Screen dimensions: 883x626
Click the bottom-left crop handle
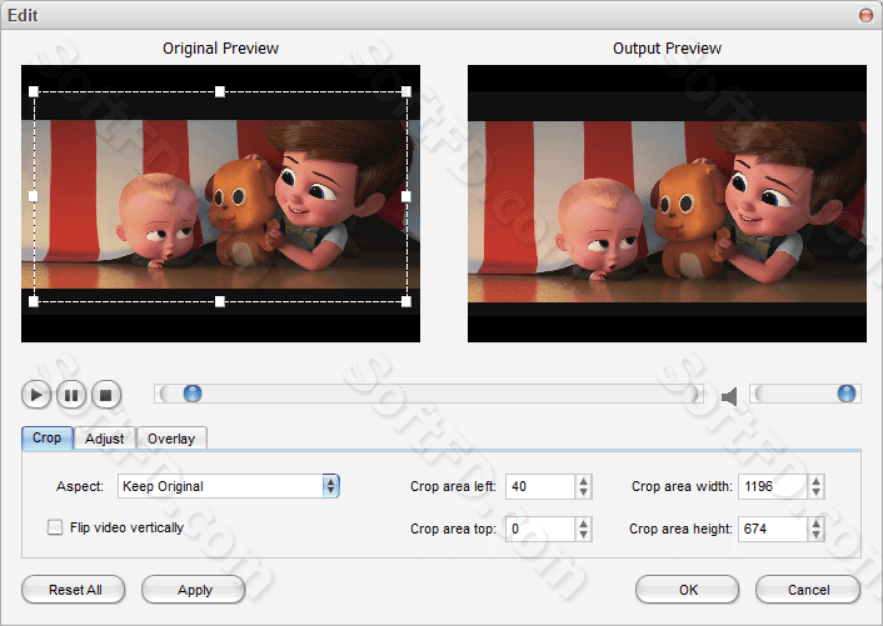click(x=33, y=301)
